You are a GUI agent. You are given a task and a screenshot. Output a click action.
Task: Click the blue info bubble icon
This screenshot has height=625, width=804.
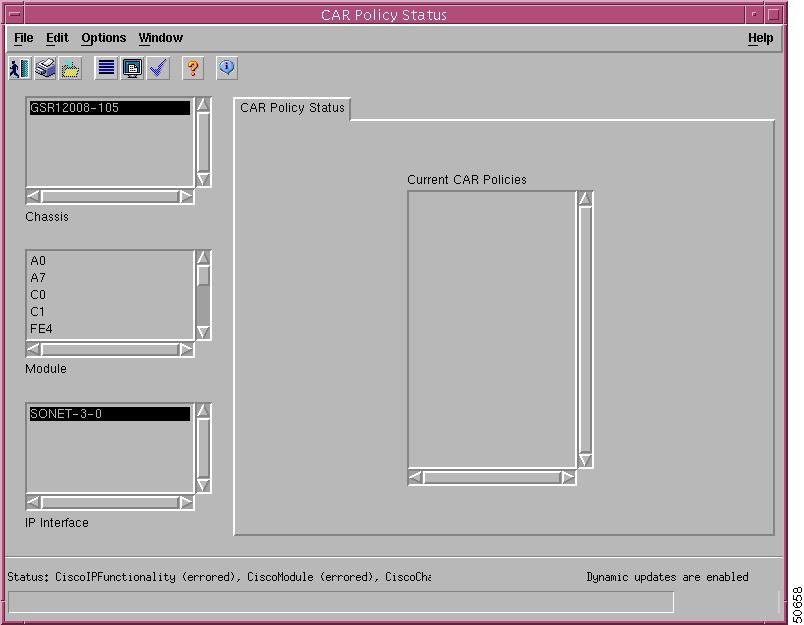coord(227,68)
